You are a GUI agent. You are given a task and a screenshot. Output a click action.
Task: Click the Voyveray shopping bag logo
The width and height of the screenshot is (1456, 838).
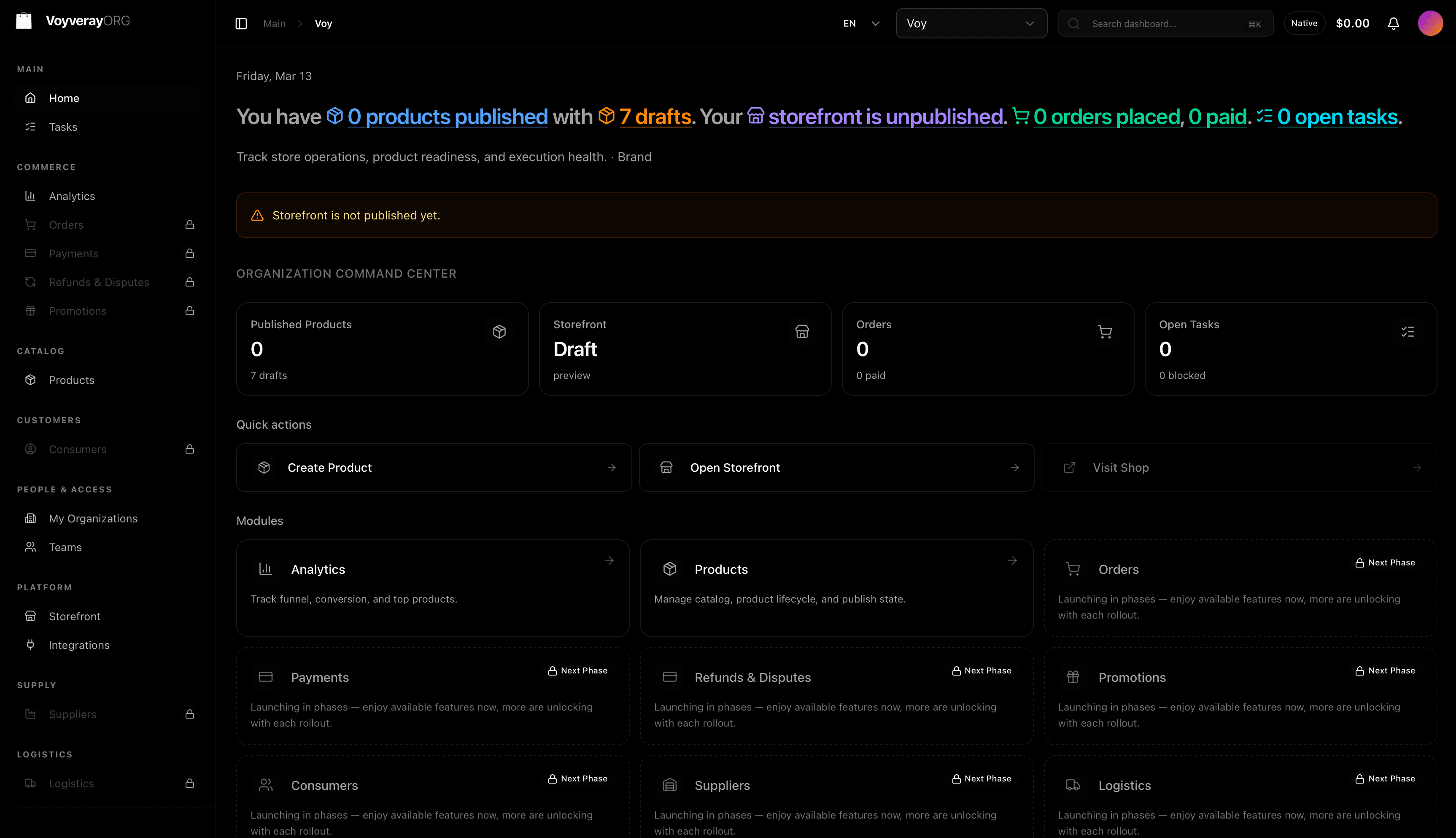(x=24, y=21)
